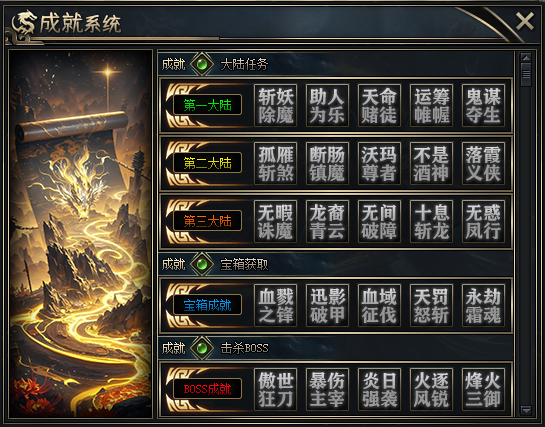Click the 烽火三御 achievement tile
The height and width of the screenshot is (427, 545).
483,389
